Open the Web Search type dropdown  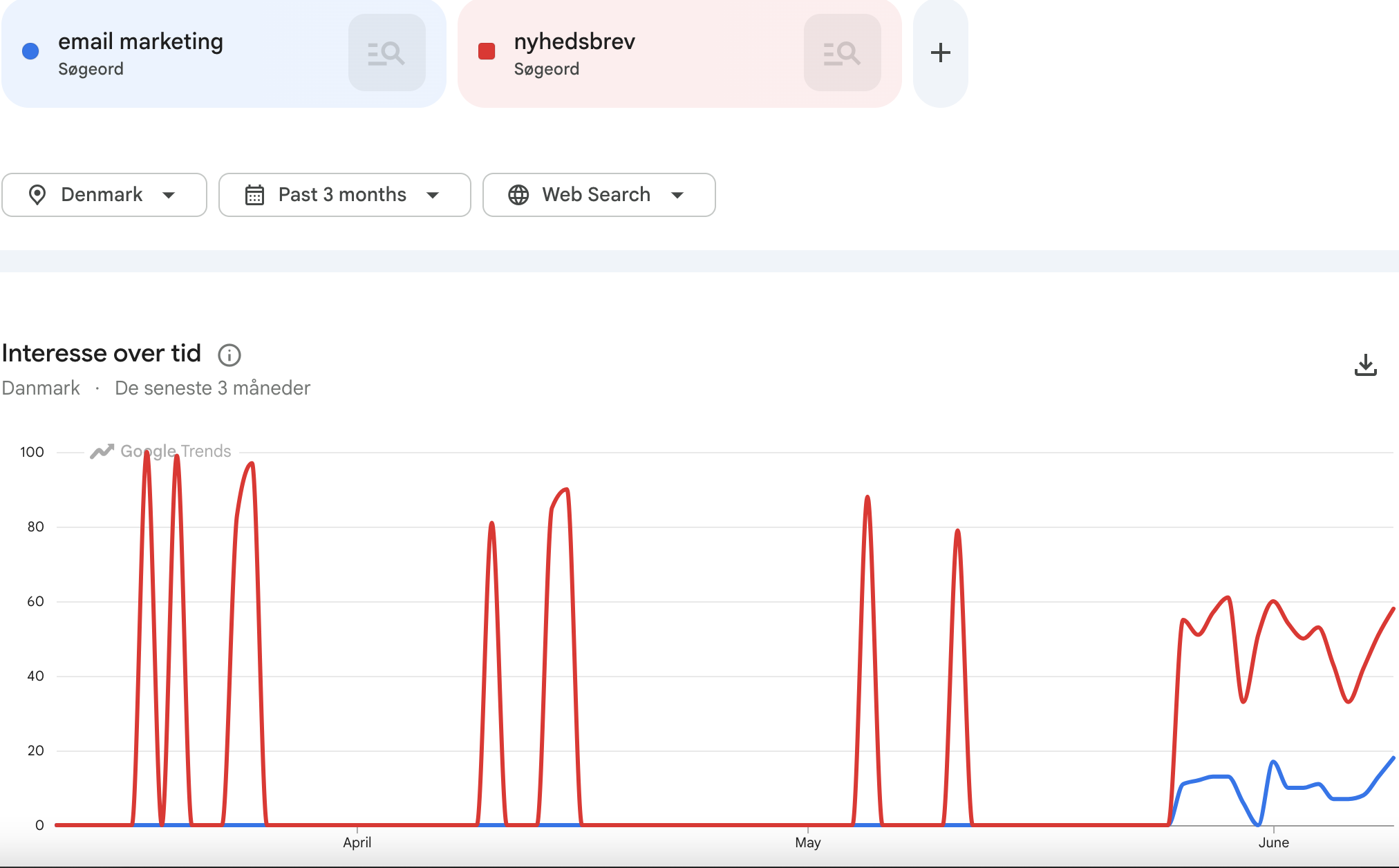pyautogui.click(x=599, y=195)
